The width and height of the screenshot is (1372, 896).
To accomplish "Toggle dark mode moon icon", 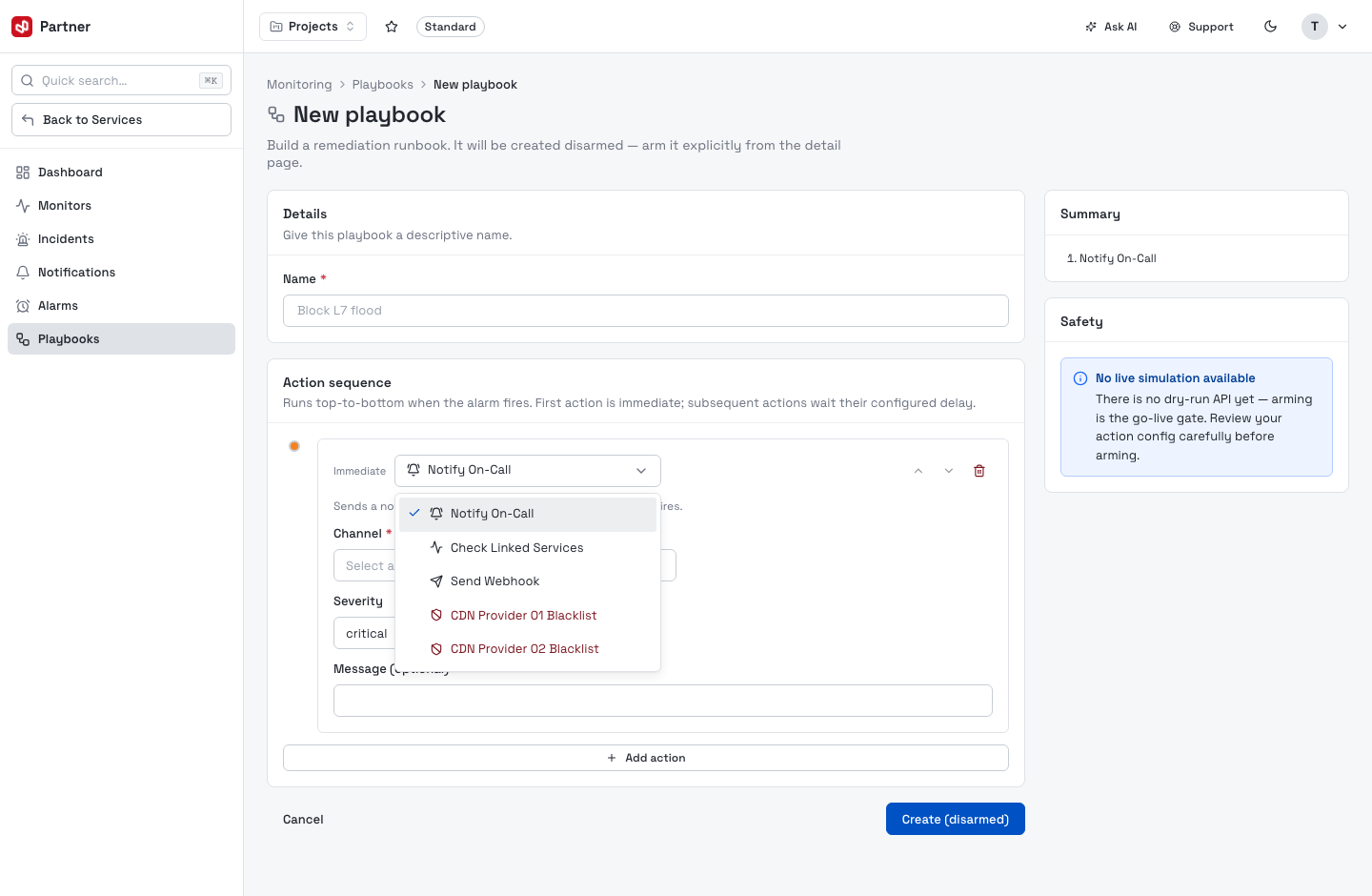I will click(1270, 27).
